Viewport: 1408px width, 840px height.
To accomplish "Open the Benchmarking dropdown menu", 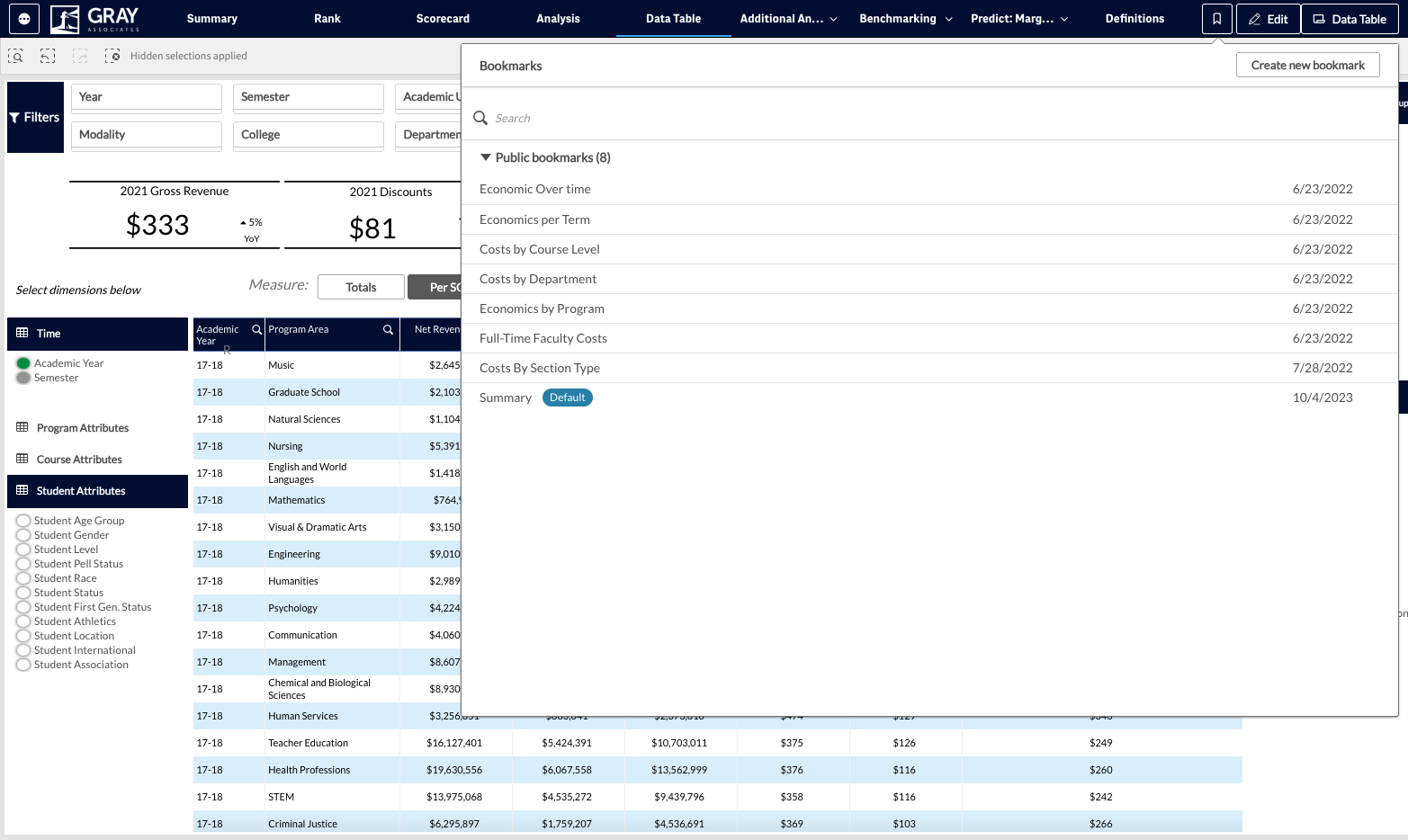I will tap(905, 19).
